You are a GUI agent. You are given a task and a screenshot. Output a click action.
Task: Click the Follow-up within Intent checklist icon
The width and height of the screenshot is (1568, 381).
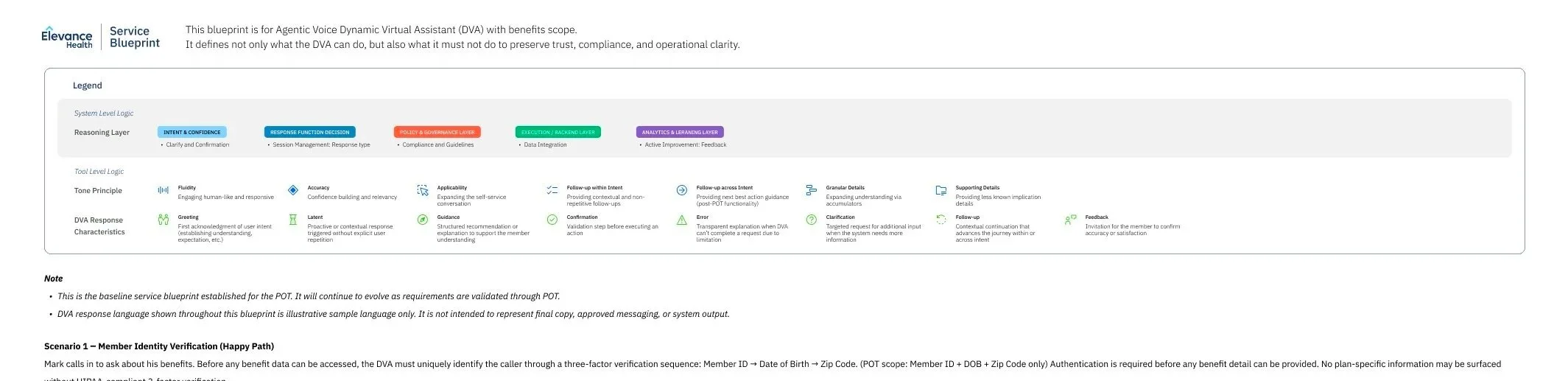click(x=552, y=190)
